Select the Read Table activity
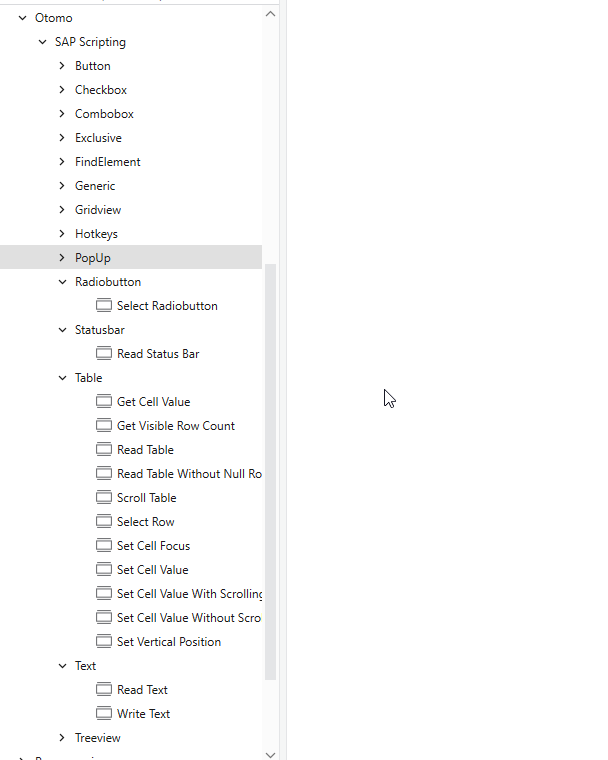The height and width of the screenshot is (760, 608). click(x=145, y=450)
